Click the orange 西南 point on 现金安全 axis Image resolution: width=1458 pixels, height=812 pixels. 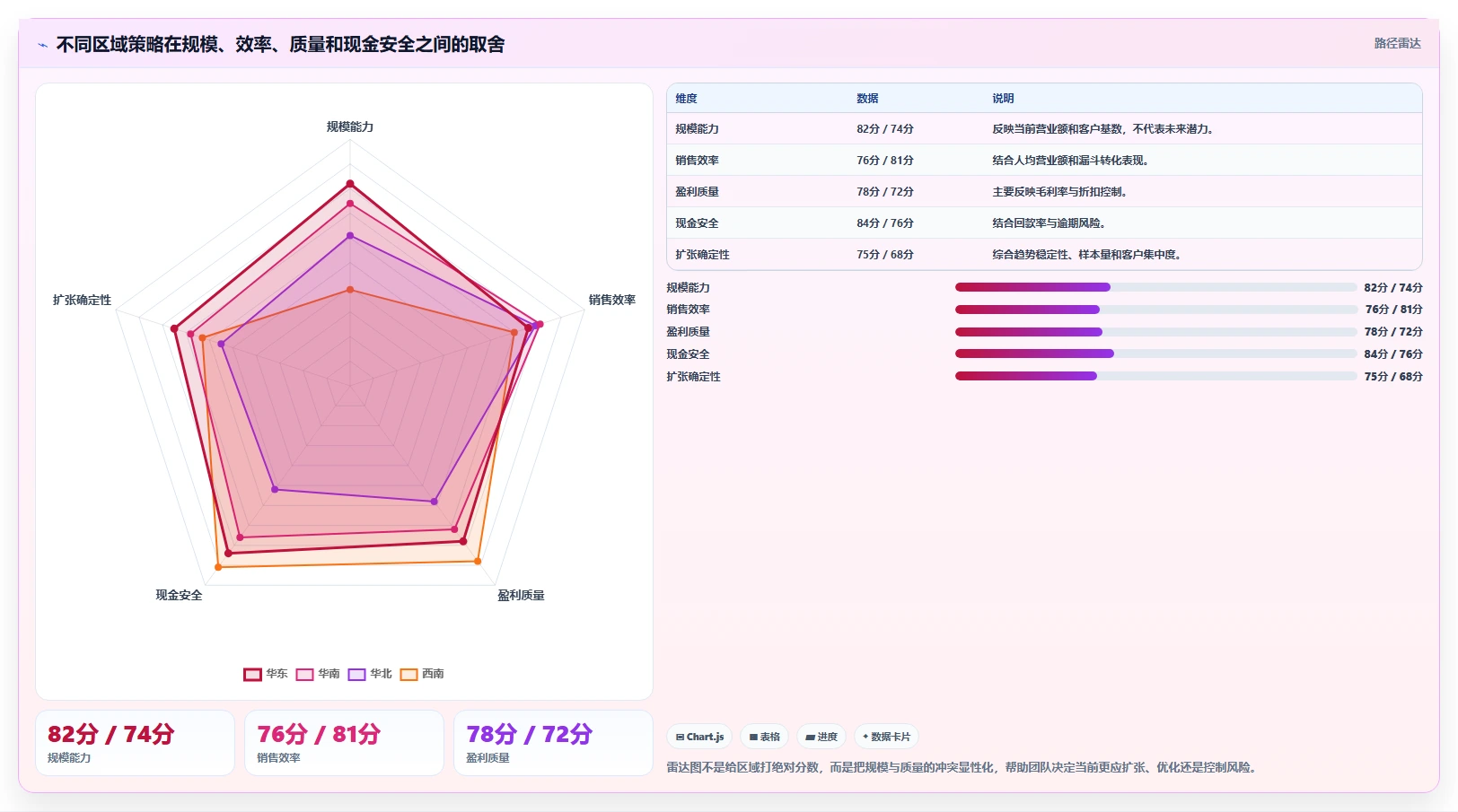click(x=218, y=567)
